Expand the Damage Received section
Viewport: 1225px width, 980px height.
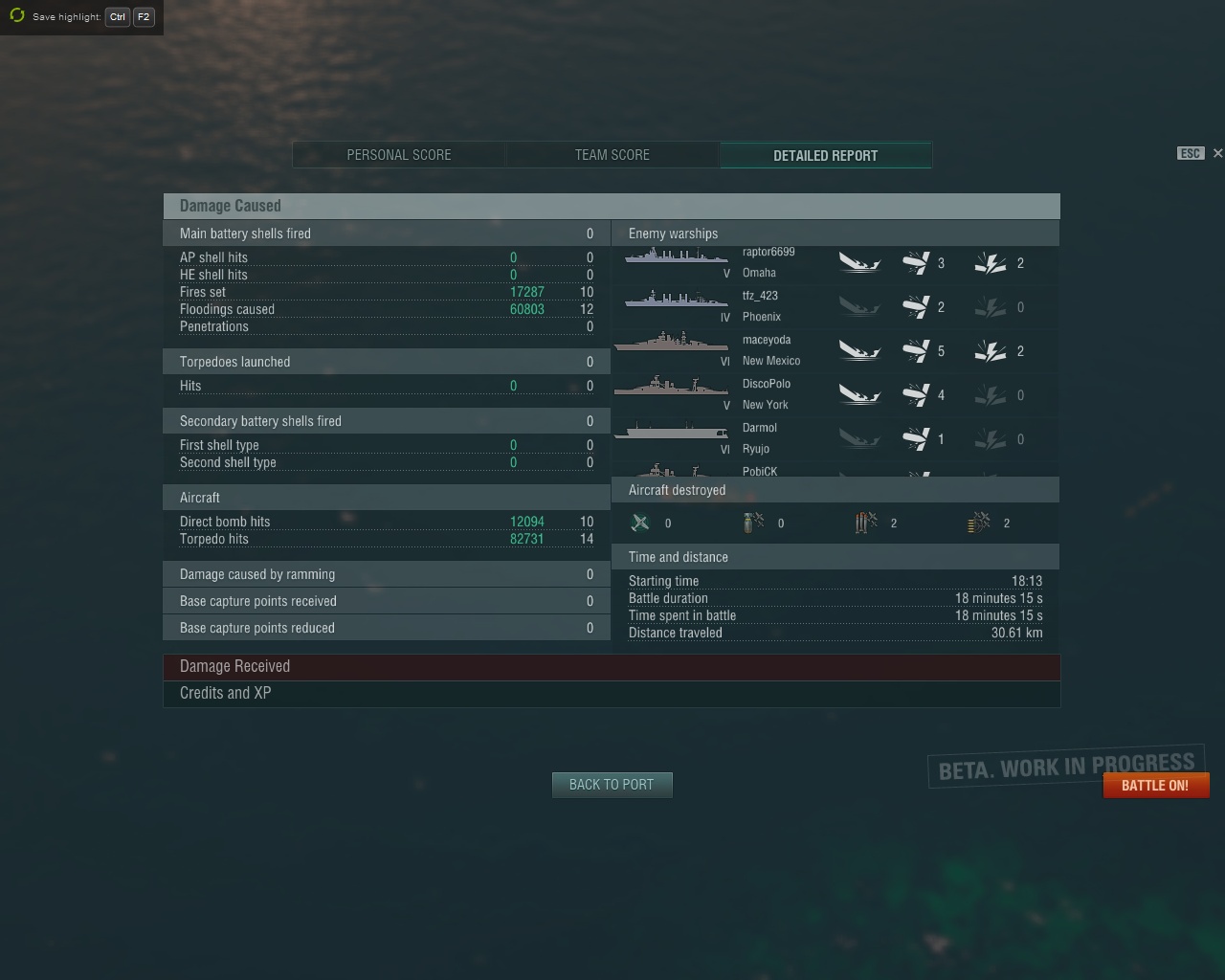click(x=612, y=667)
